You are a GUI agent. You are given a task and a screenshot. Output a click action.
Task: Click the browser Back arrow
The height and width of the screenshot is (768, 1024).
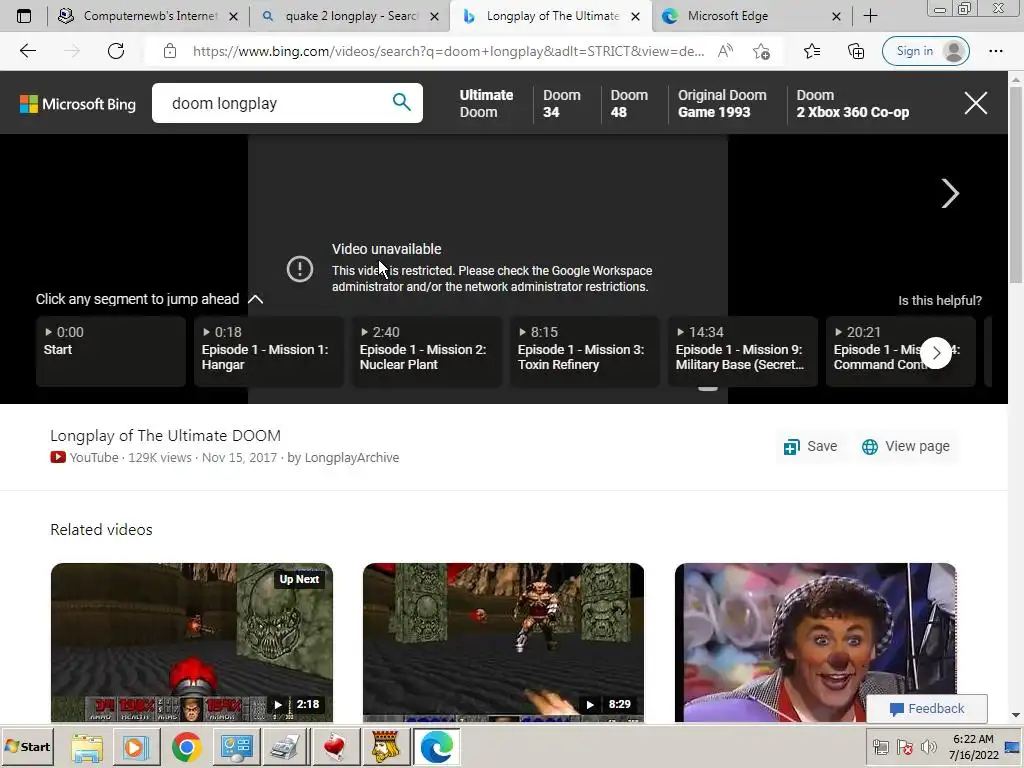27,51
